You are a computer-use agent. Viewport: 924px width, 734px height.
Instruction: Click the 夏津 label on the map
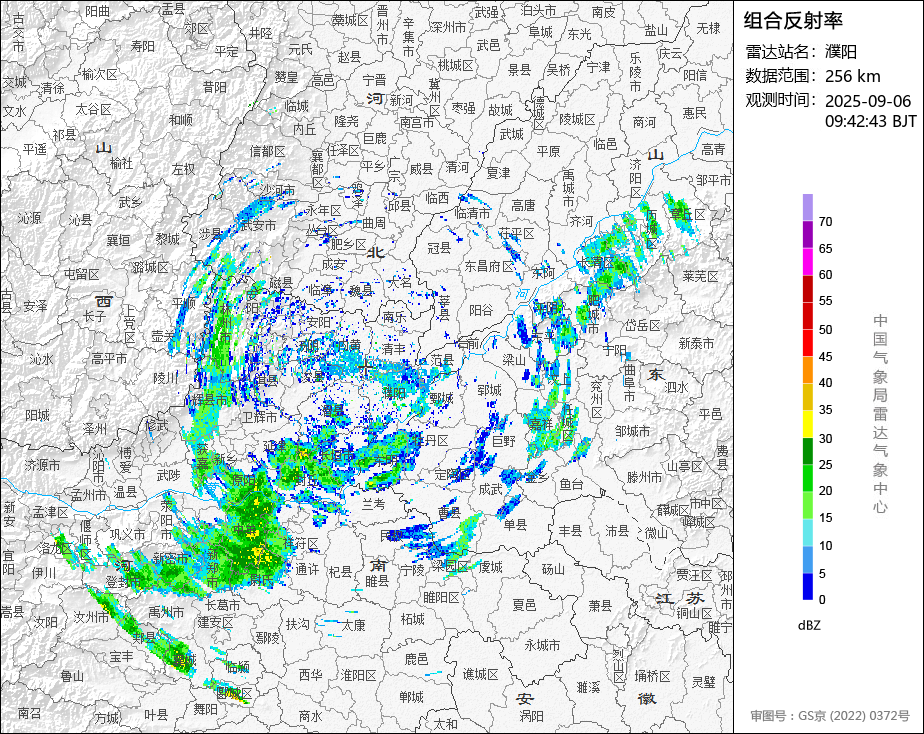tap(498, 173)
